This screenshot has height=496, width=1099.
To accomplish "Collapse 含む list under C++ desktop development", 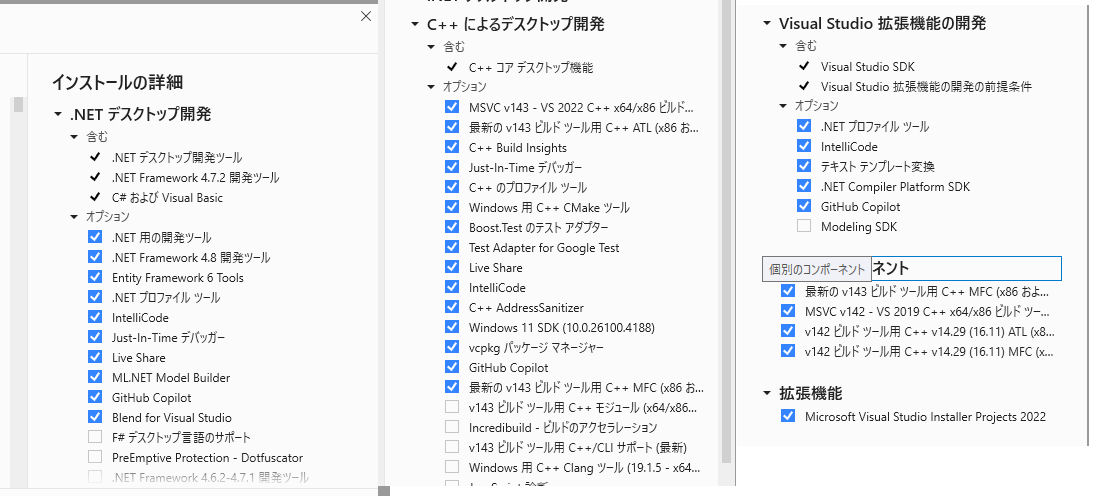I will [x=431, y=47].
